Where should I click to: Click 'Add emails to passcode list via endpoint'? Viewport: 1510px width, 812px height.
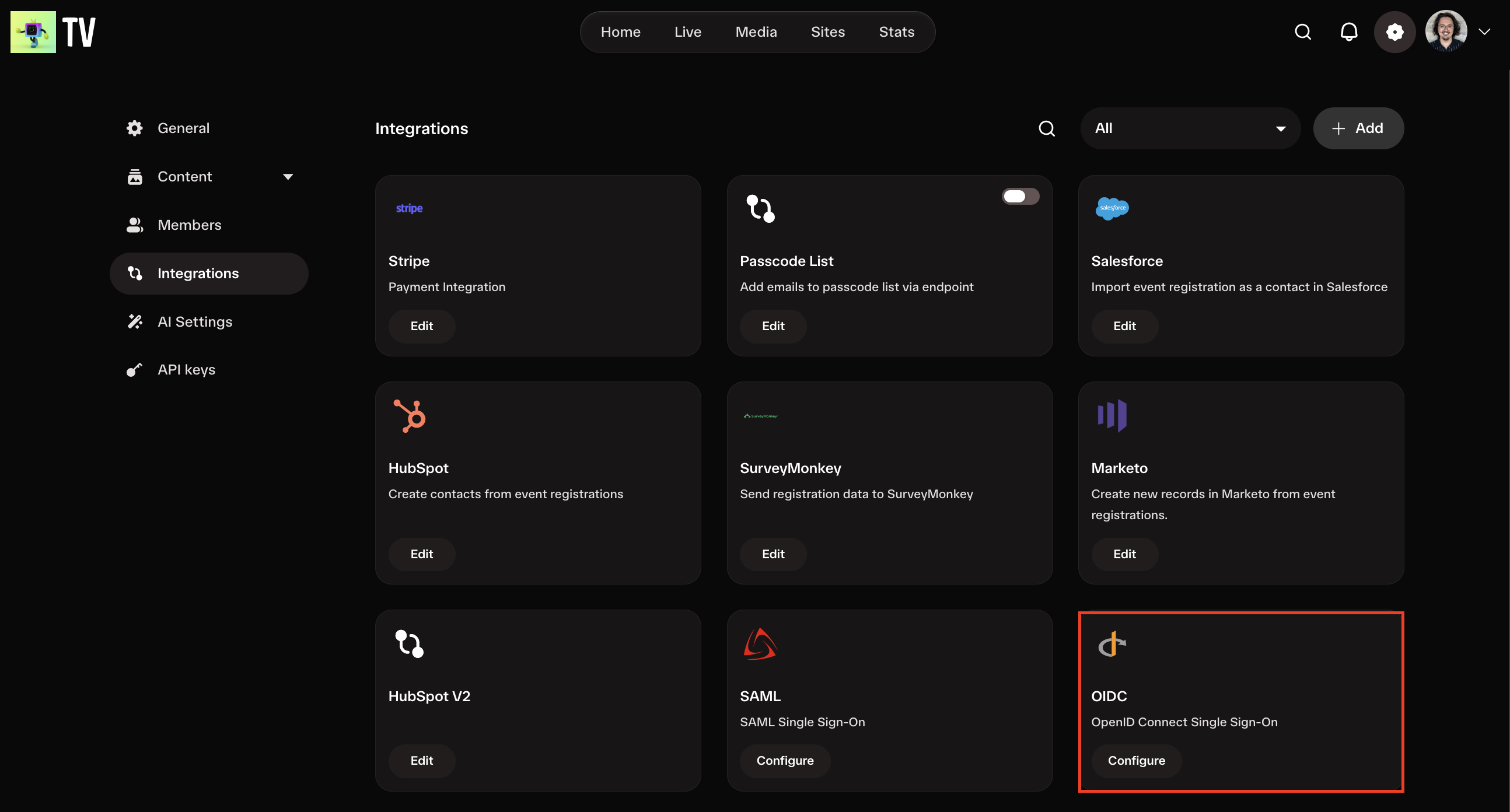857,287
